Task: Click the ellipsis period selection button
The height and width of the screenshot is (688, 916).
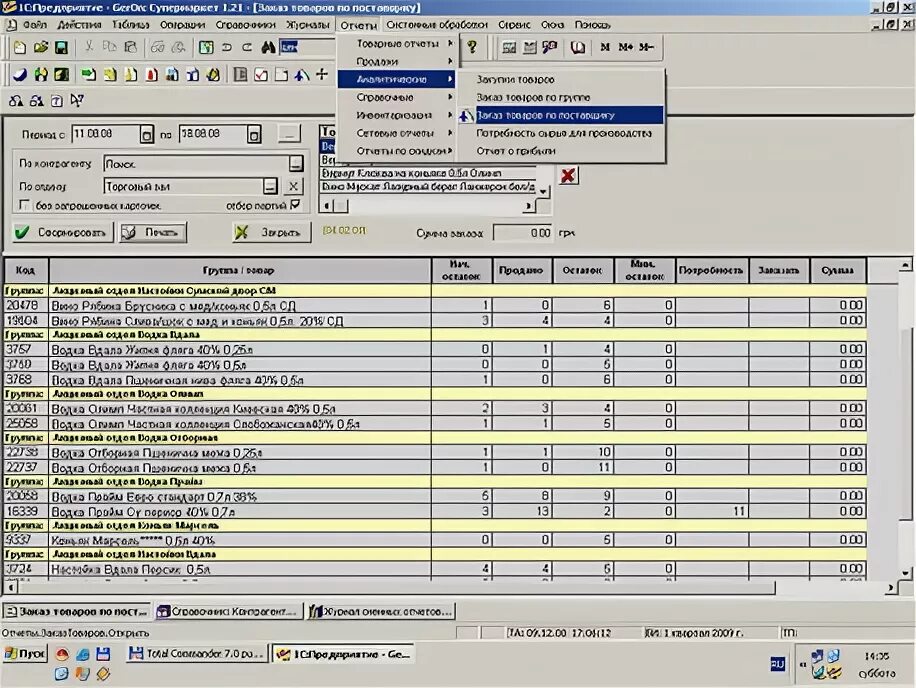Action: 289,134
